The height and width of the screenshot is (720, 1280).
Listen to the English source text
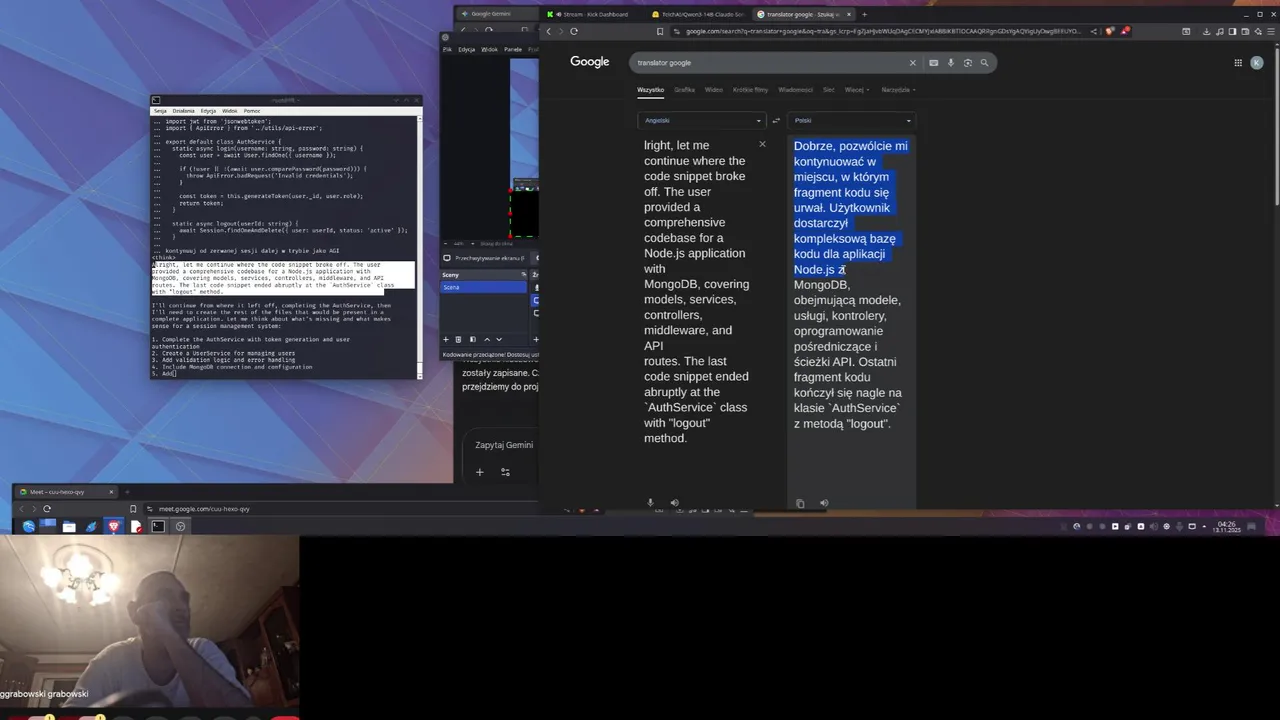[674, 503]
